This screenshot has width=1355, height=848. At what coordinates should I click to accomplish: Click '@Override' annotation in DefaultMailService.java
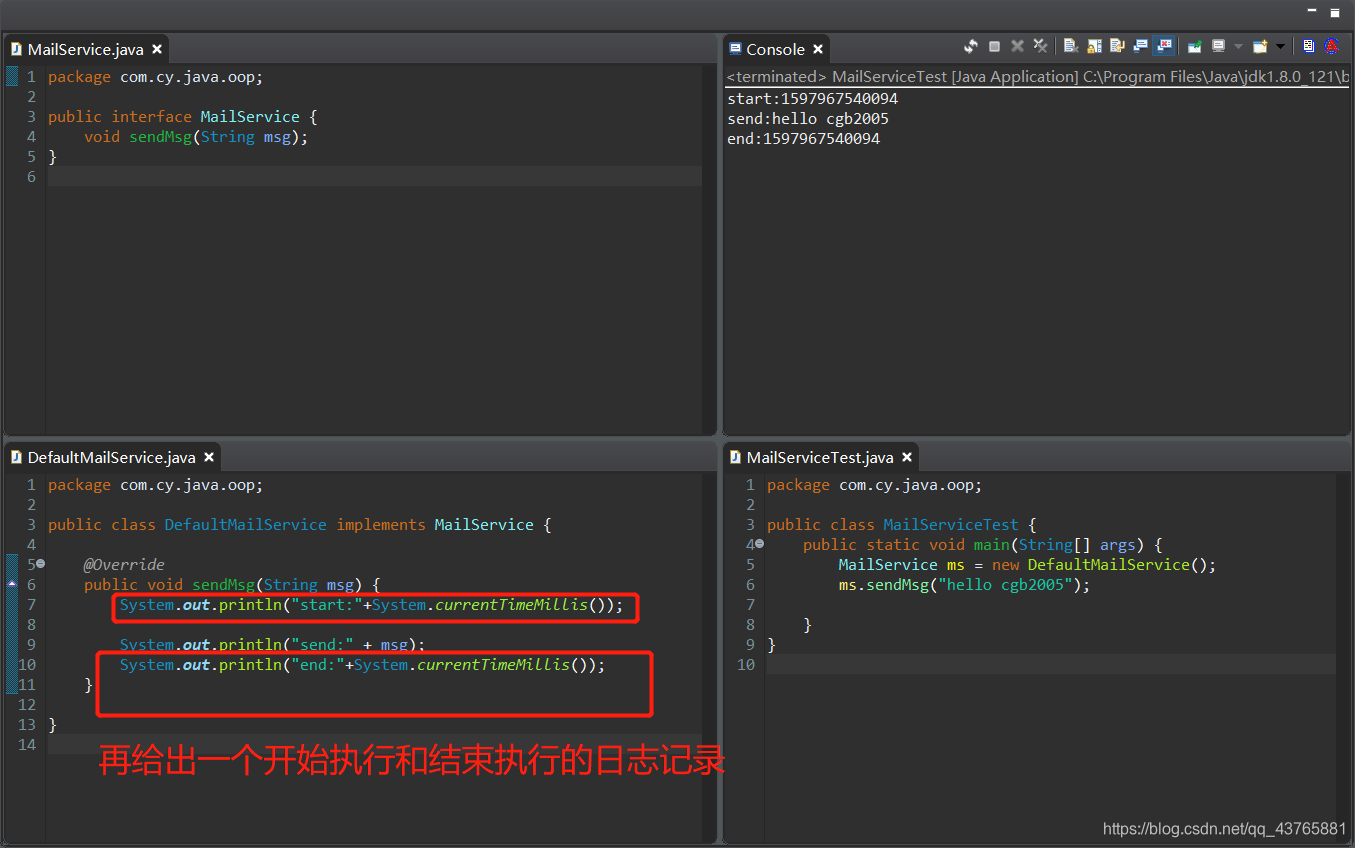pos(124,564)
